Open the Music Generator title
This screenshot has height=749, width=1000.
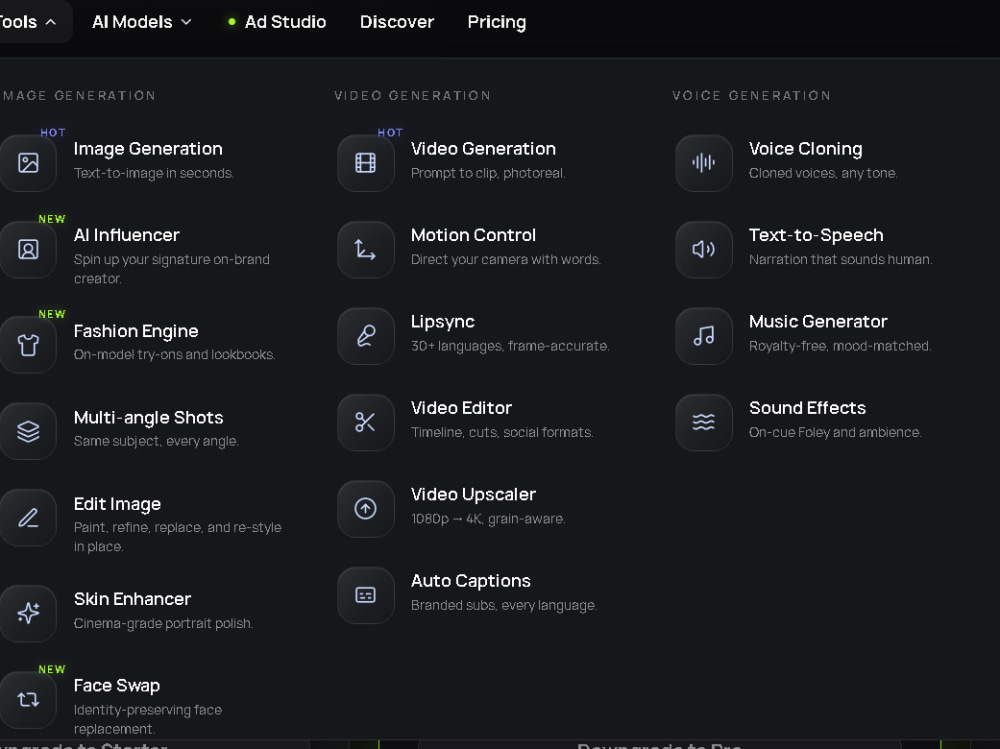click(x=818, y=322)
